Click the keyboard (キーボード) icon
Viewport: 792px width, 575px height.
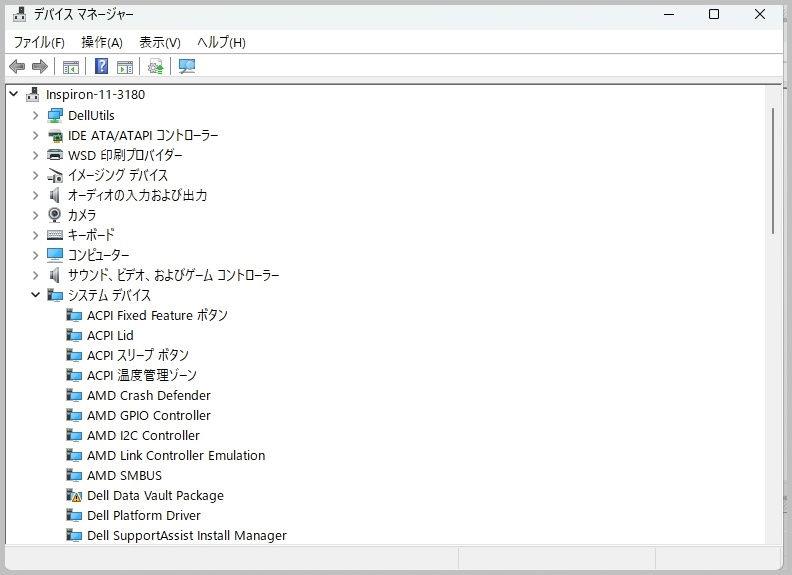tap(55, 235)
